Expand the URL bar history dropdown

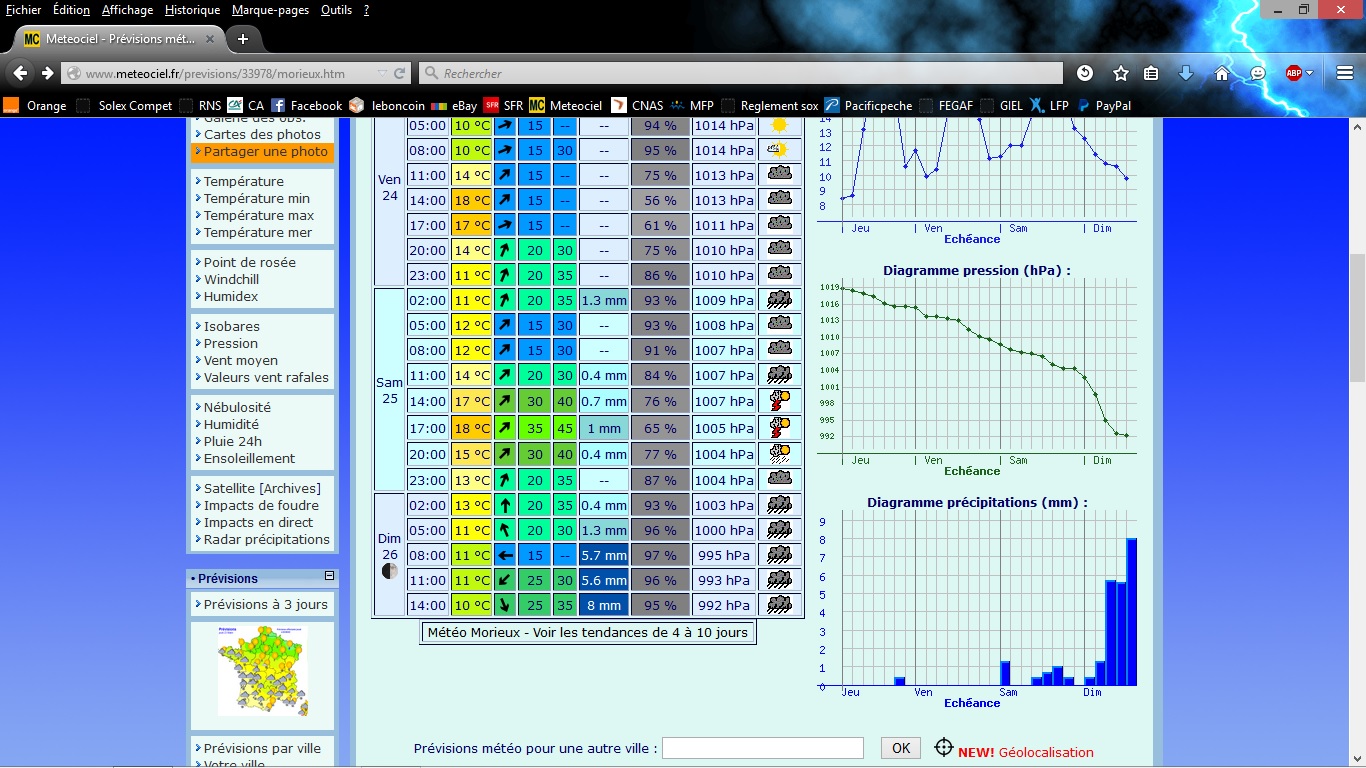(382, 73)
